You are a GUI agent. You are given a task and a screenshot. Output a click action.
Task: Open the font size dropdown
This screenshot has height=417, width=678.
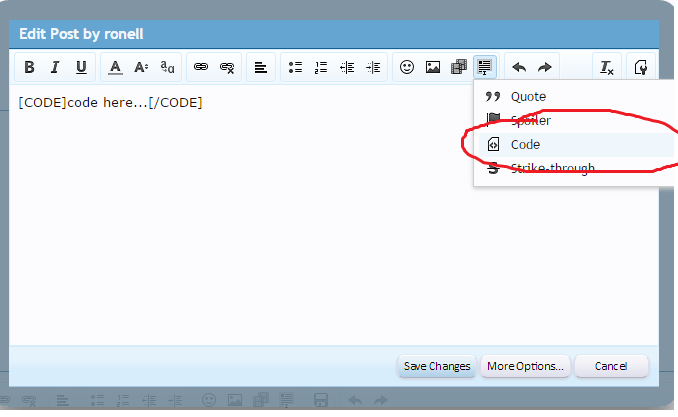coord(141,67)
